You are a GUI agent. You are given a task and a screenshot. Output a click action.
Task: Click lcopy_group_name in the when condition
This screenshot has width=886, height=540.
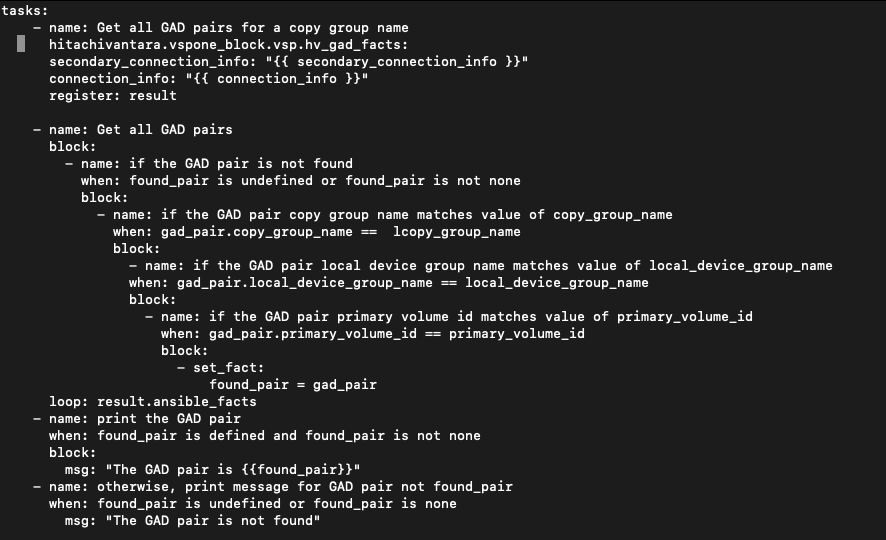coord(456,231)
